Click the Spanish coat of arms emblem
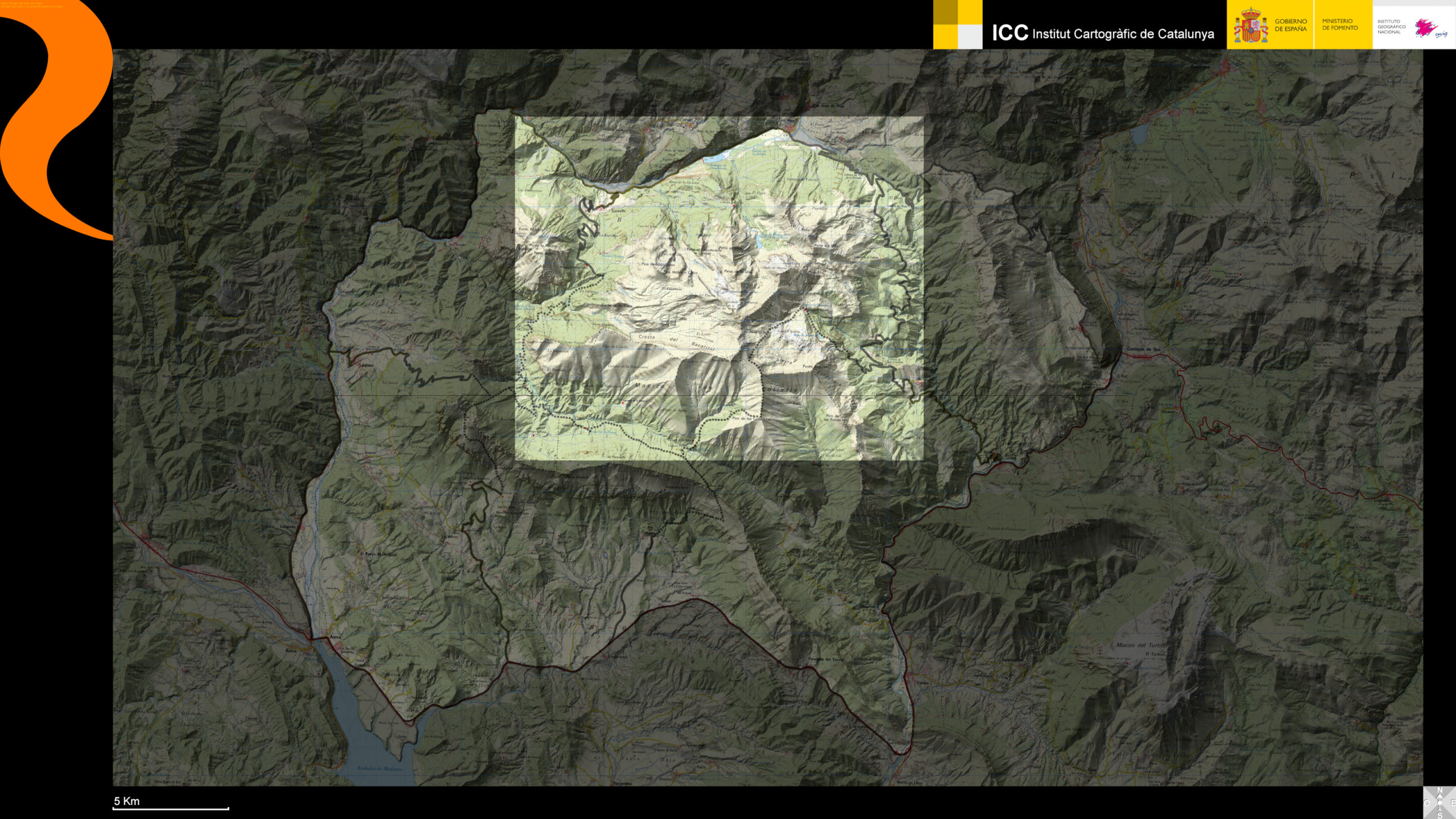This screenshot has width=1456, height=819. coord(1250,26)
